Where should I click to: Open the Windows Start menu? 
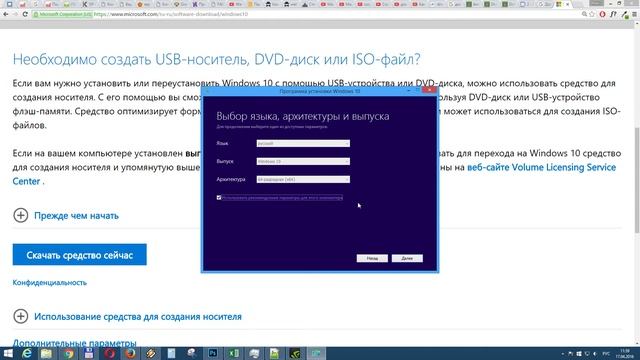click(x=8, y=353)
